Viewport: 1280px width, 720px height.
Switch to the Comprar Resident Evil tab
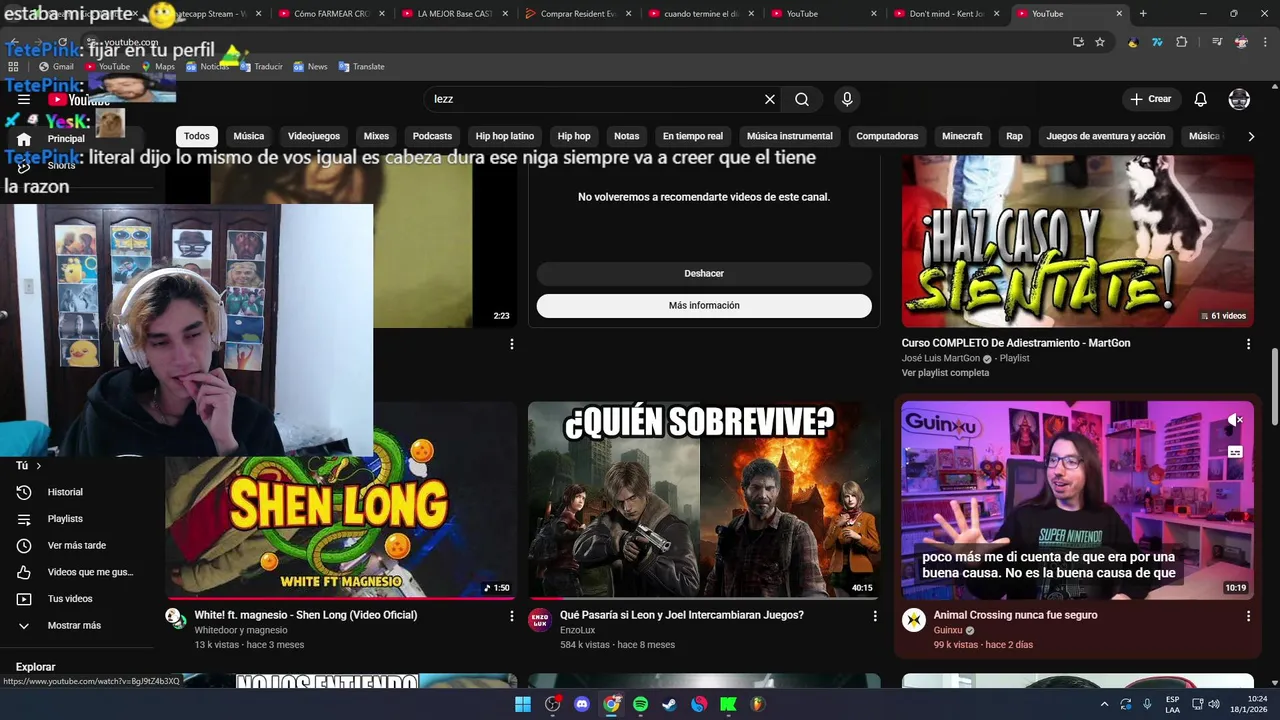coord(577,14)
